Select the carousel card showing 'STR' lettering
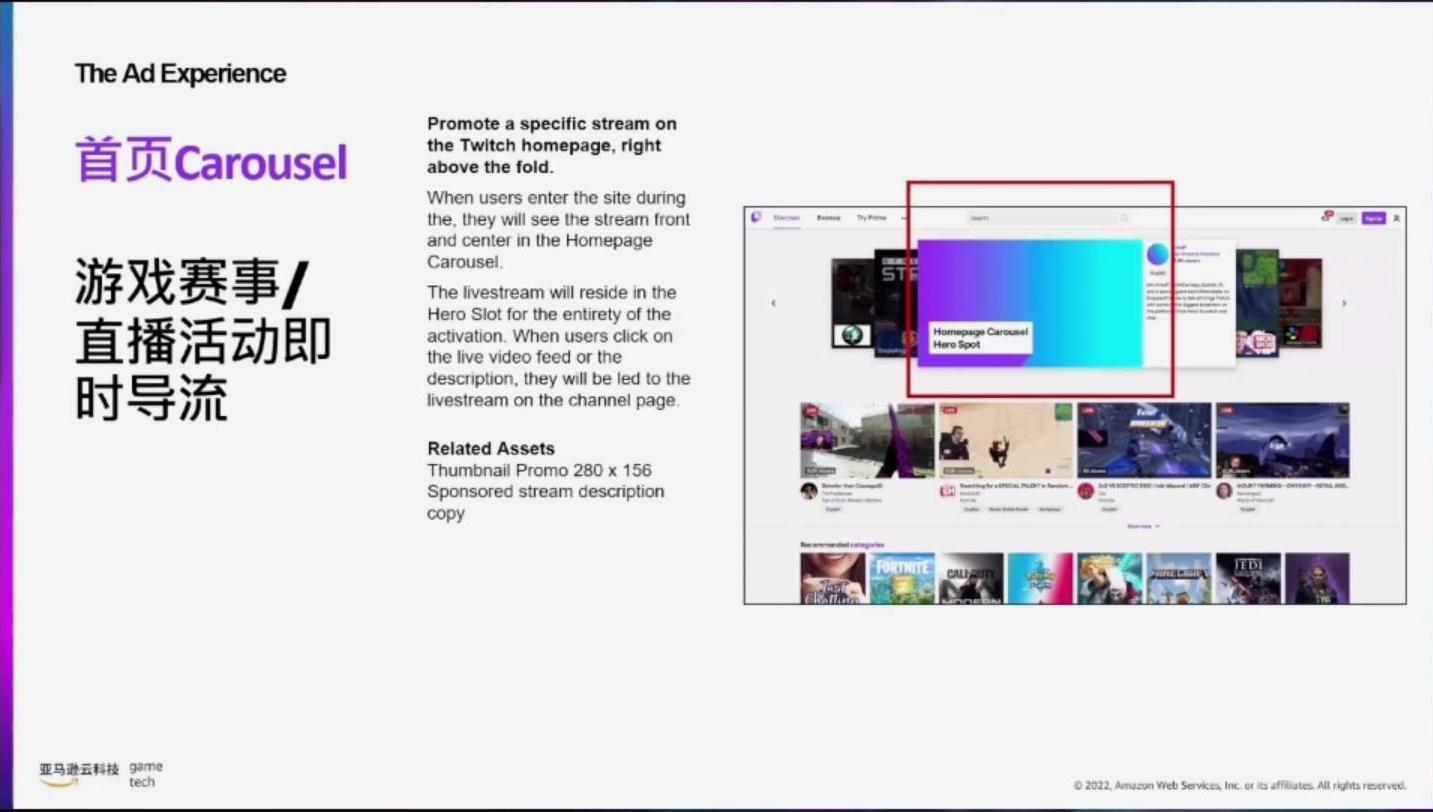This screenshot has height=812, width=1433. 896,303
